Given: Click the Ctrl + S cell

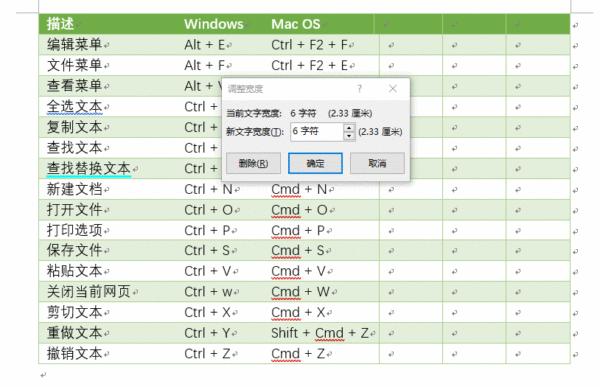Looking at the screenshot, I should pos(207,251).
